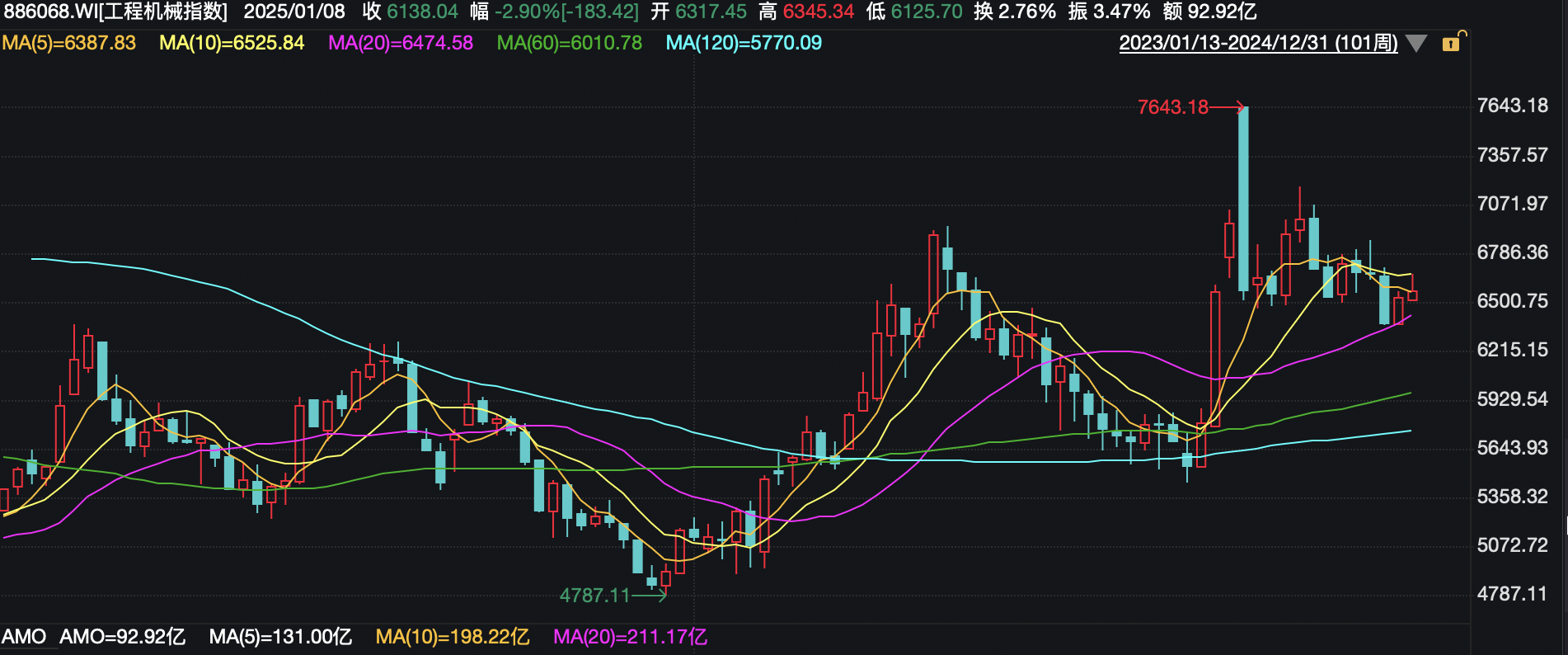The width and height of the screenshot is (1568, 655).
Task: Click the turnover rate 2.76%
Action: click(x=1027, y=12)
